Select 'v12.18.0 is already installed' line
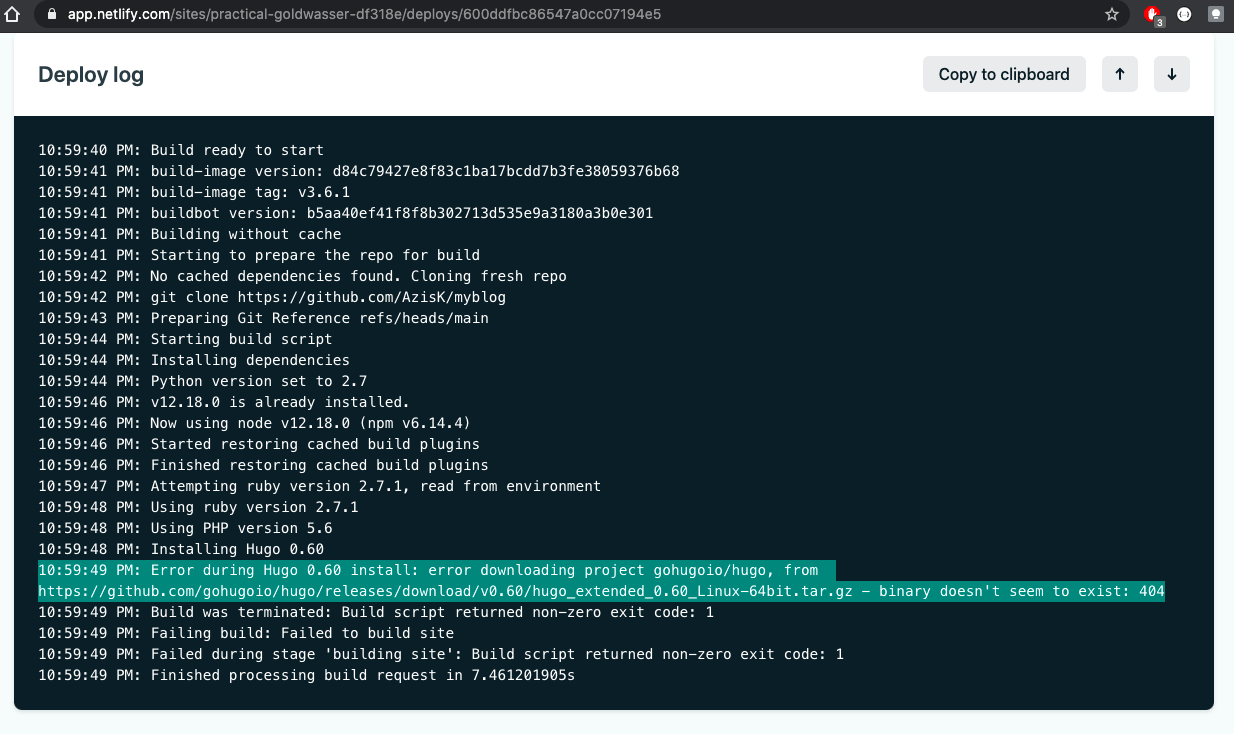Screen dimensions: 1234x734 (224, 402)
